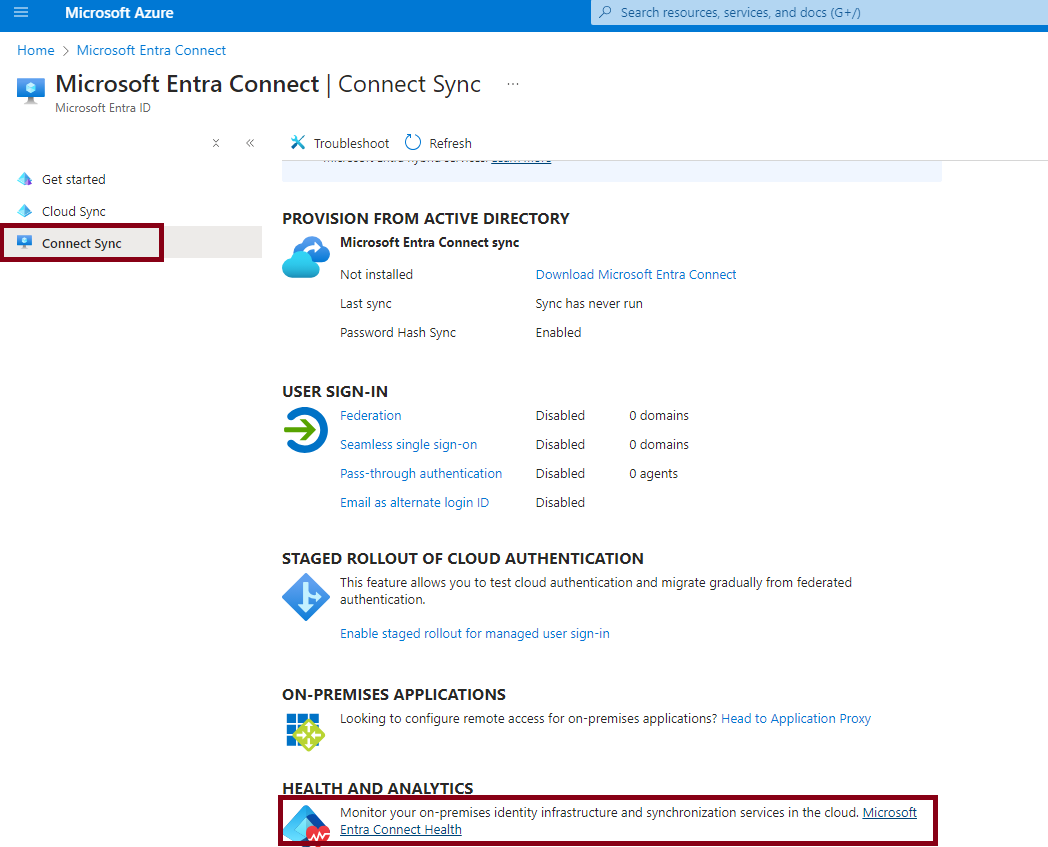Open Pass-through authentication link

421,473
